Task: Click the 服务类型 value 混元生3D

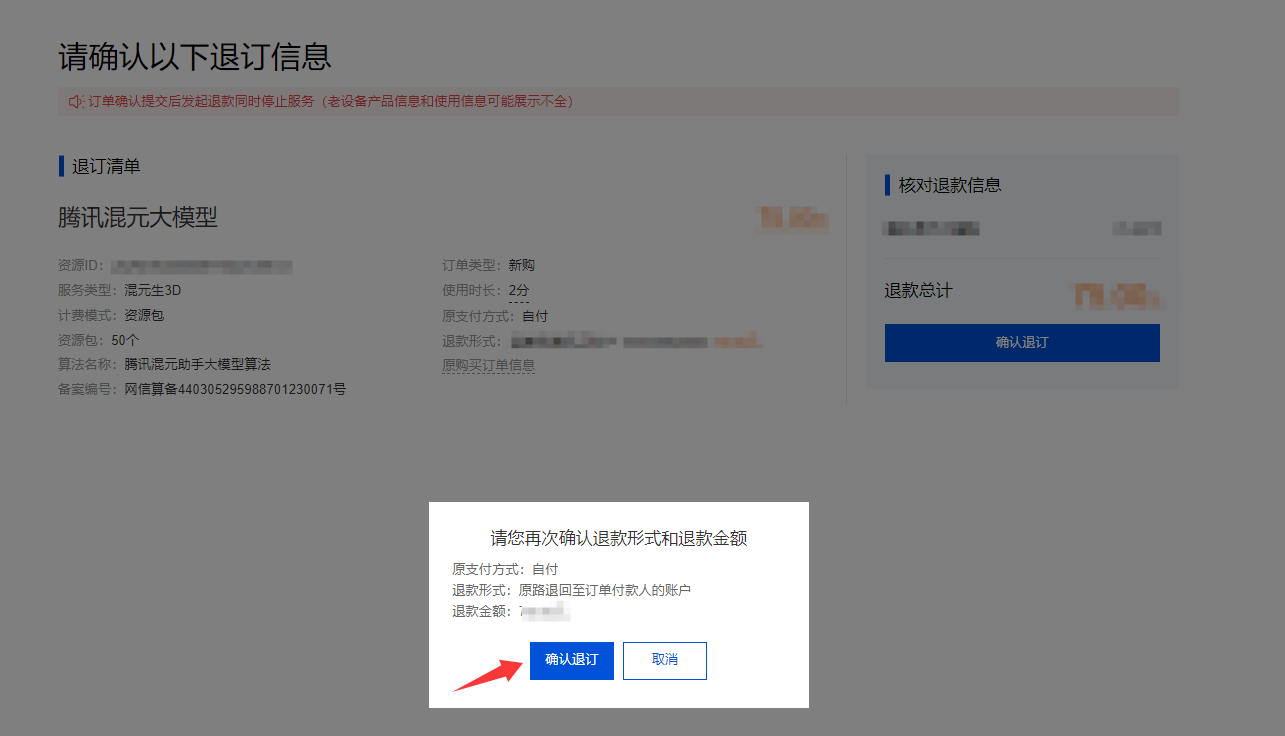Action: [153, 291]
